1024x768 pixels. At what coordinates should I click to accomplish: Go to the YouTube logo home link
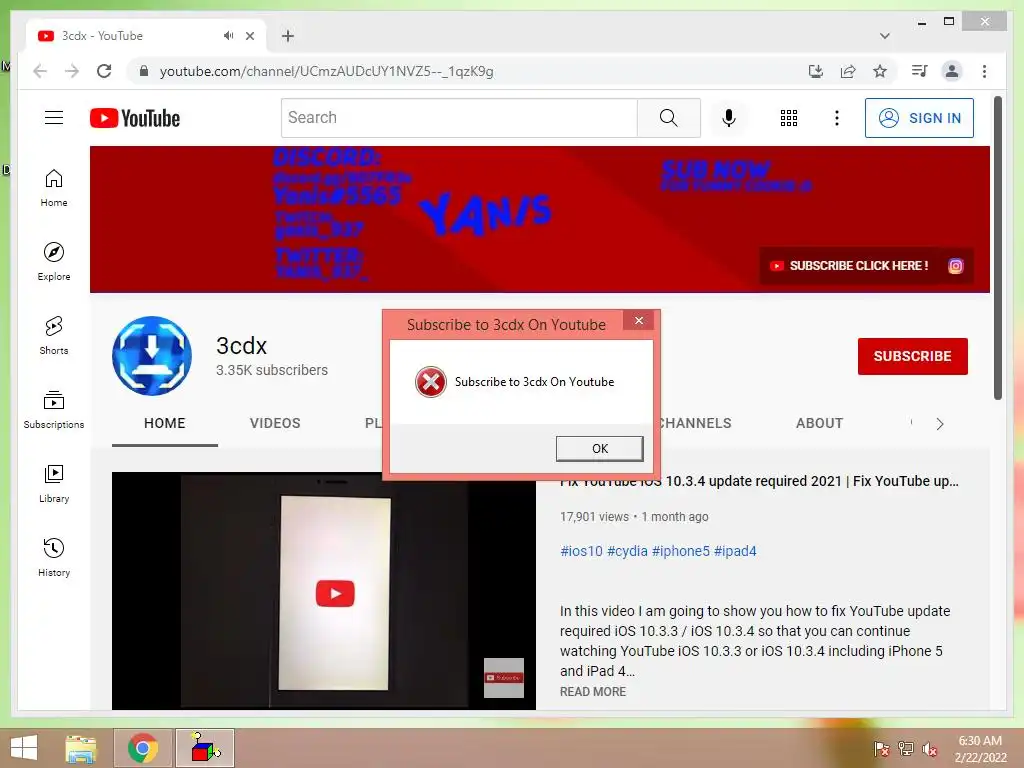135,118
